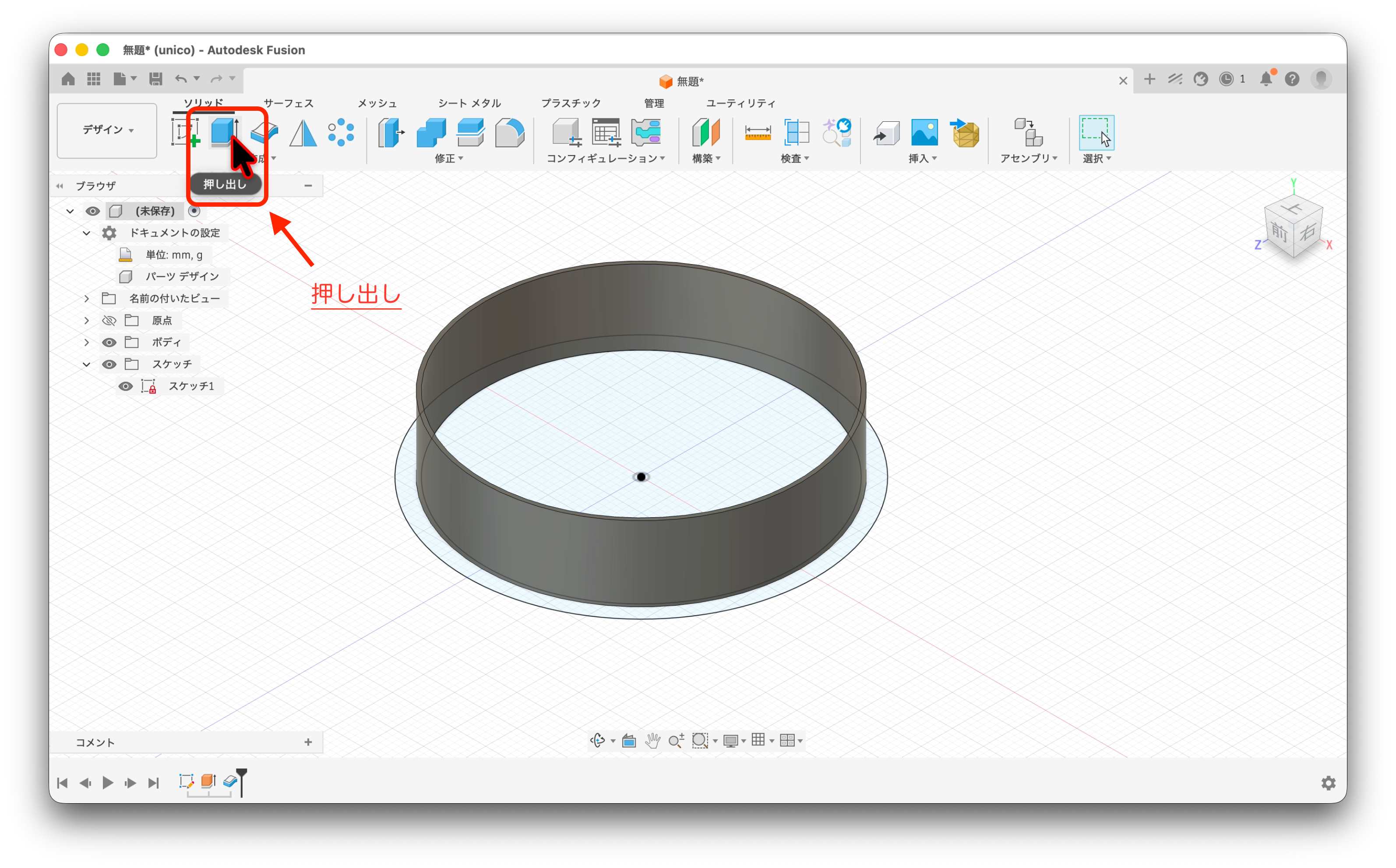Activate the Select window tool icon
This screenshot has width=1396, height=868.
[1096, 133]
